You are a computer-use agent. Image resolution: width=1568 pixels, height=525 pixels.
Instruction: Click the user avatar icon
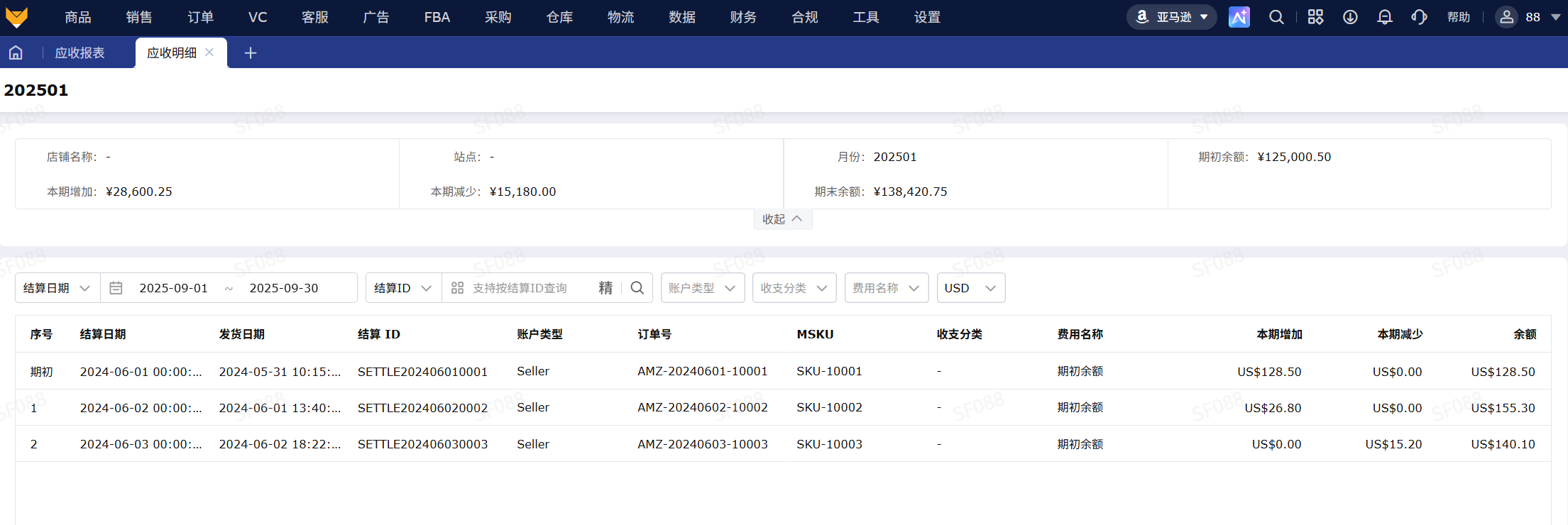[1506, 17]
